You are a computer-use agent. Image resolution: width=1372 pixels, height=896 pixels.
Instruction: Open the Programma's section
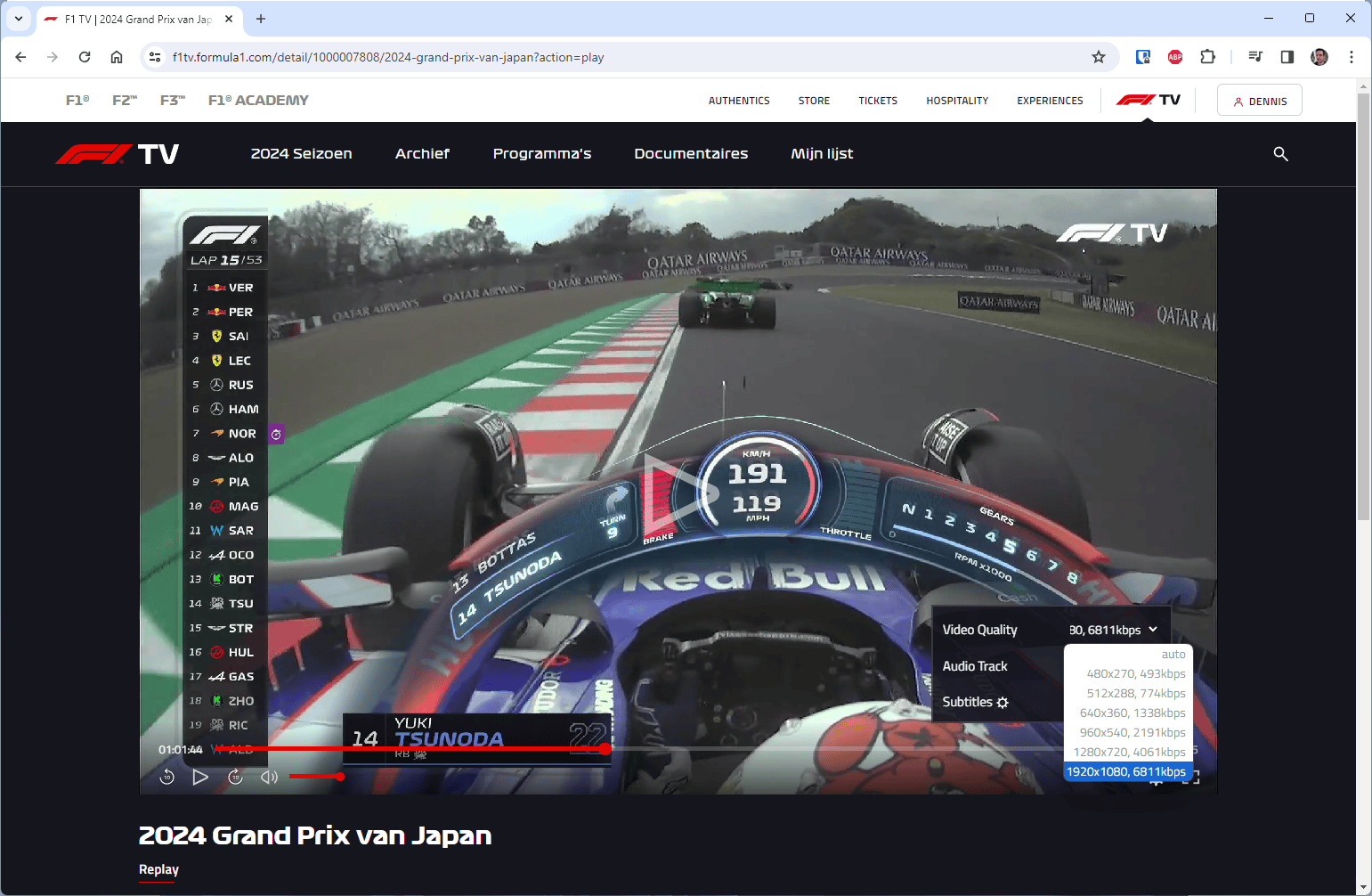point(542,154)
